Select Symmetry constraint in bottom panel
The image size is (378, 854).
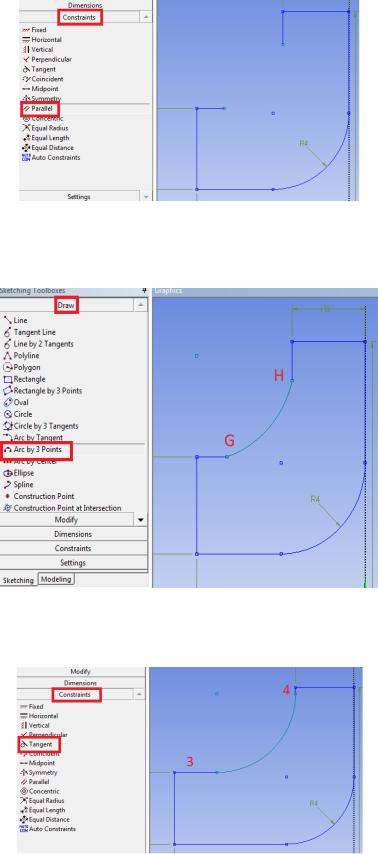39,772
